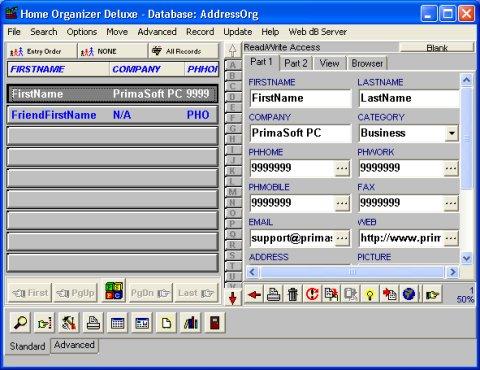480x370 pixels.
Task: Click the red down arrow under alphabet index
Action: (233, 298)
